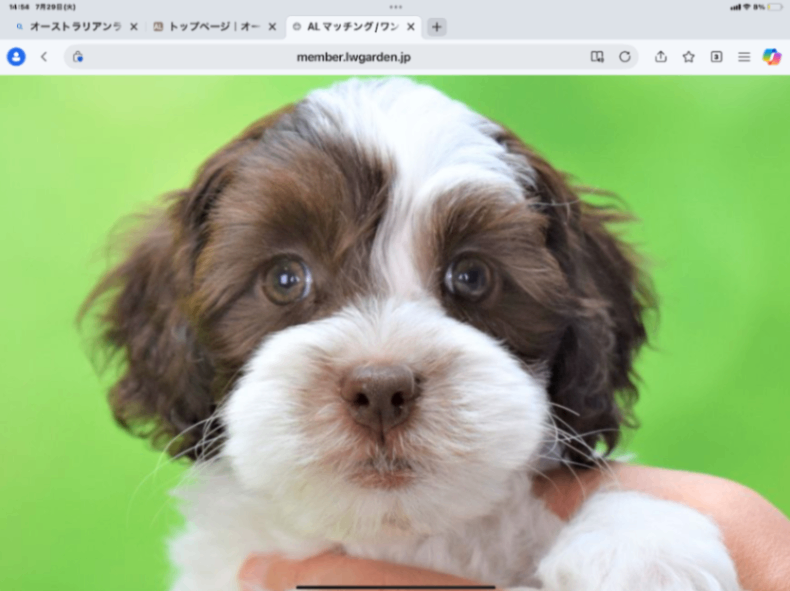Open the tab count switcher
790x591 pixels.
coord(716,56)
